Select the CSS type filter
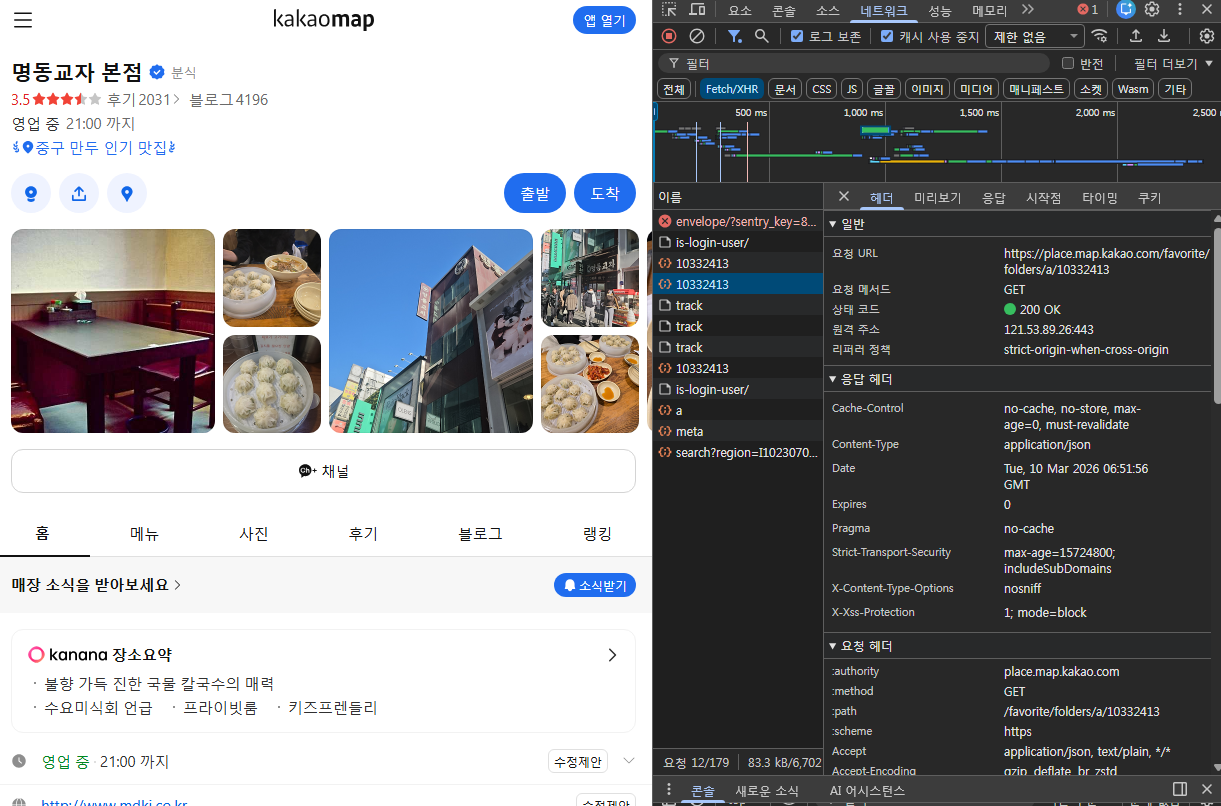Image resolution: width=1221 pixels, height=806 pixels. point(822,89)
